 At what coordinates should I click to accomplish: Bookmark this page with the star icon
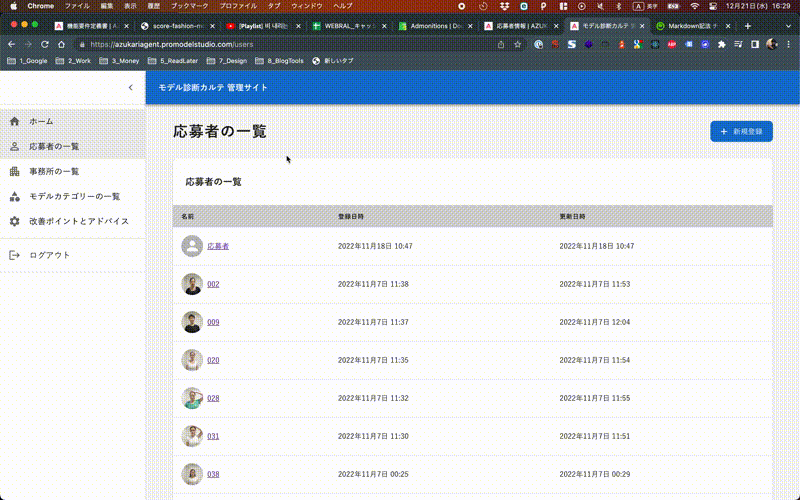[x=517, y=44]
